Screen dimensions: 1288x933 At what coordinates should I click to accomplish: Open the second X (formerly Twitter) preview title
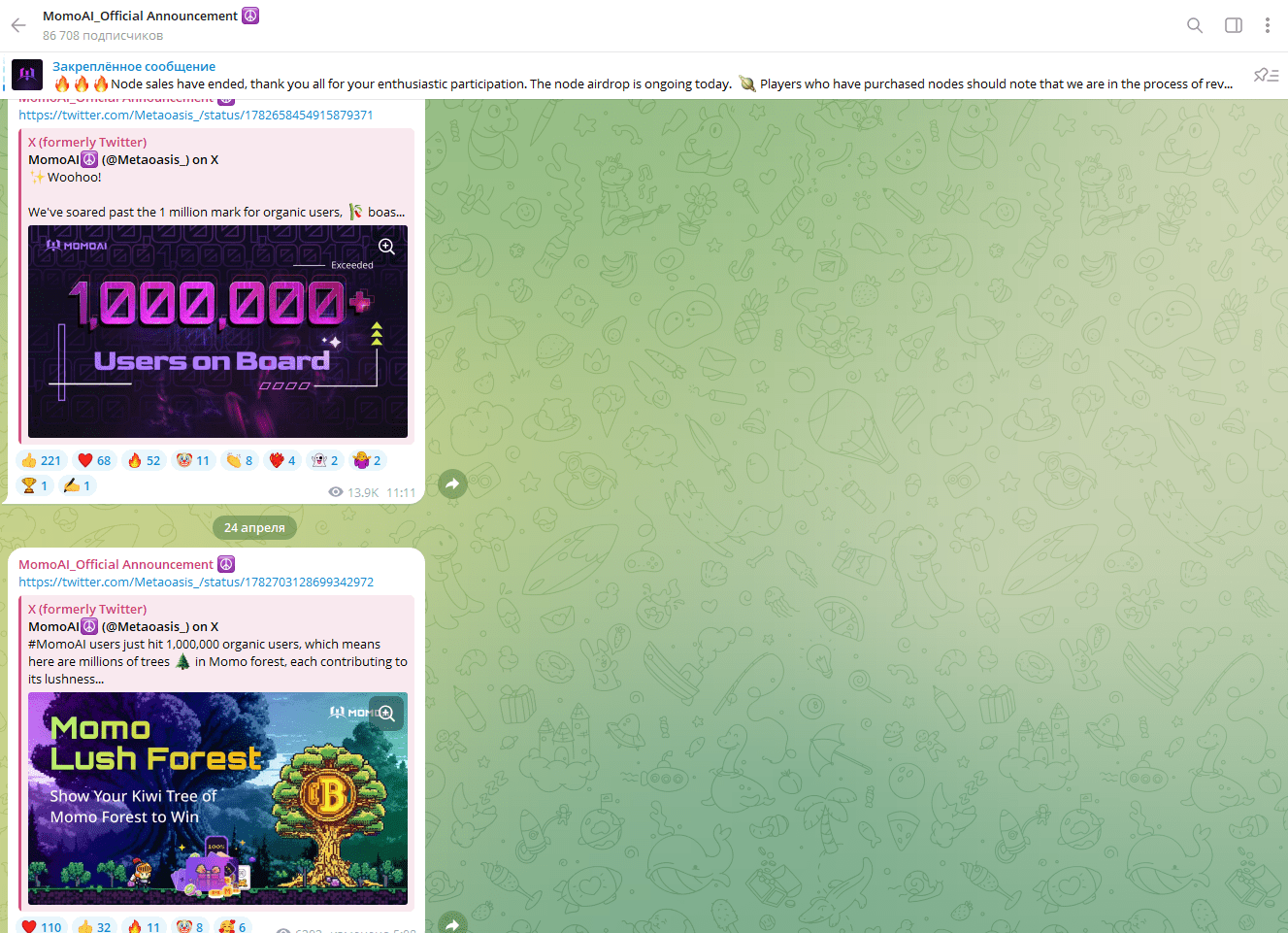click(87, 609)
